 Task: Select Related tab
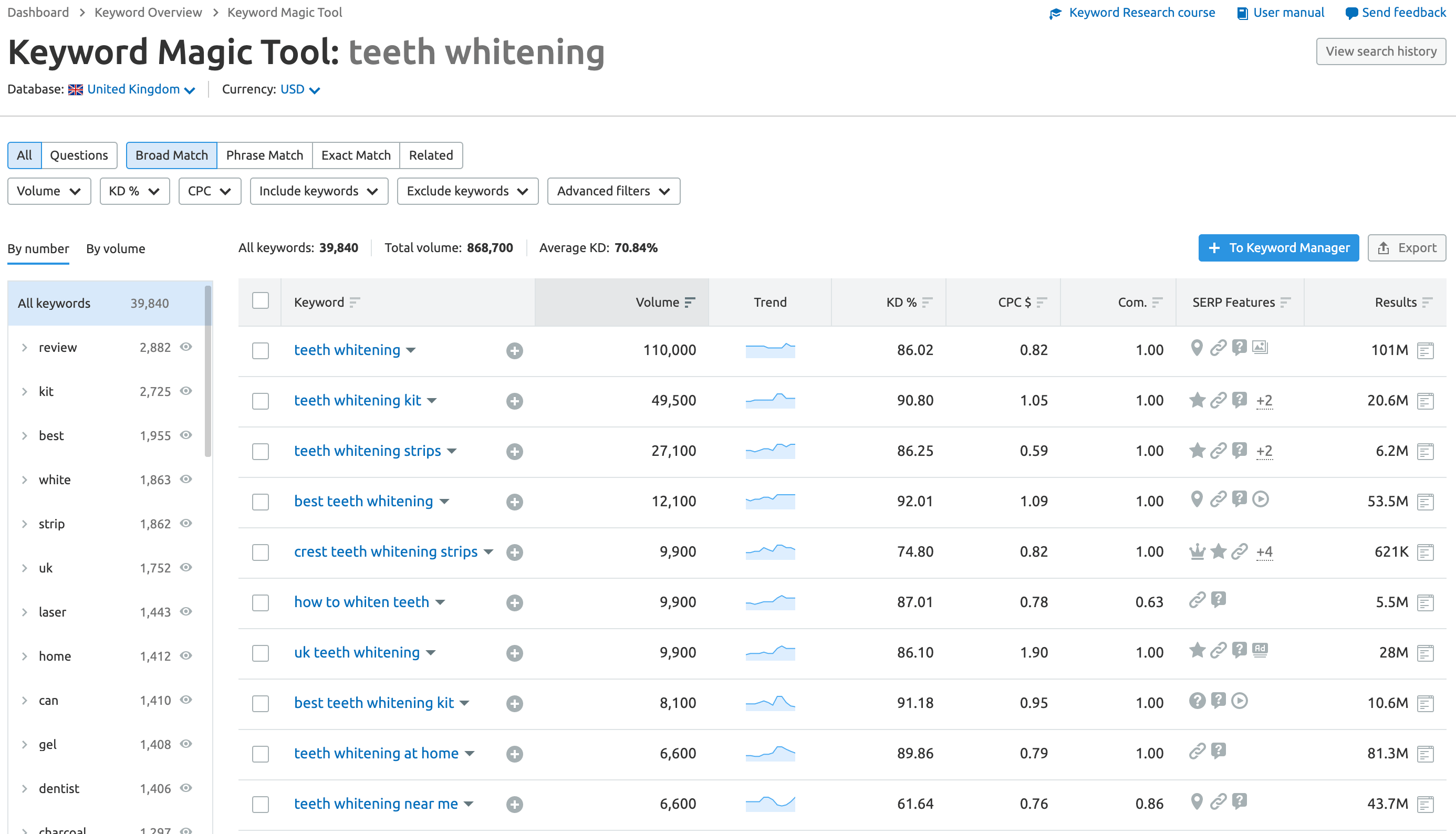tap(431, 155)
